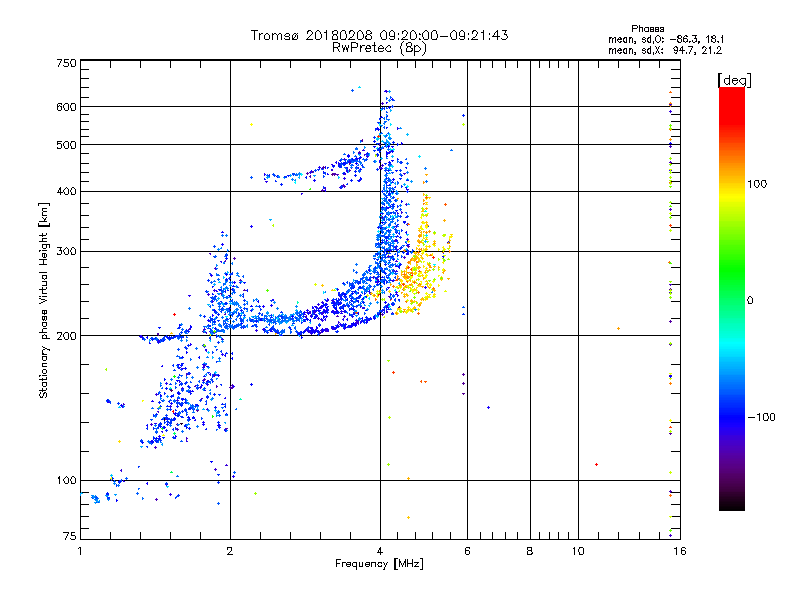
Task: Click the x-axis tick label '2'
Action: 230,551
